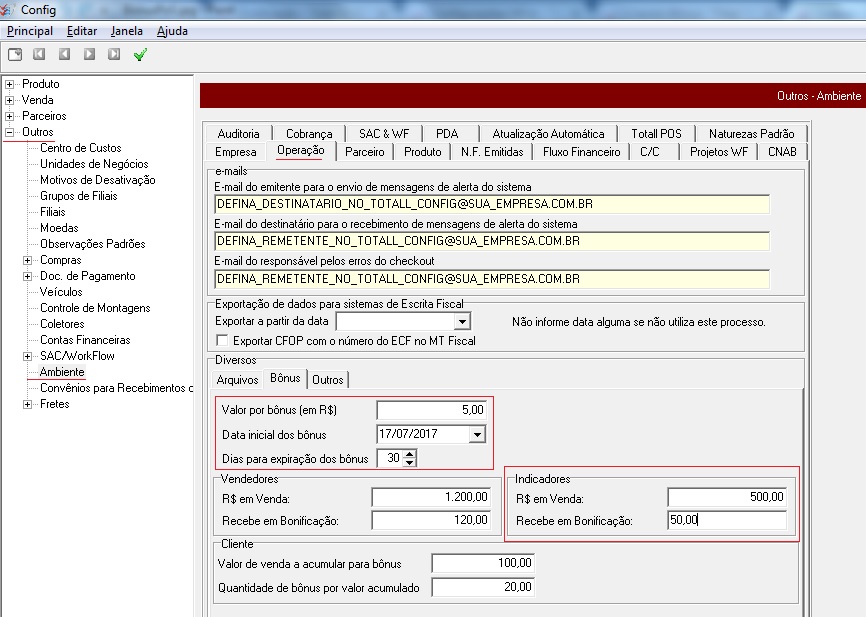Open the Ajuda menu
Viewport: 866px width, 617px height.
(172, 31)
